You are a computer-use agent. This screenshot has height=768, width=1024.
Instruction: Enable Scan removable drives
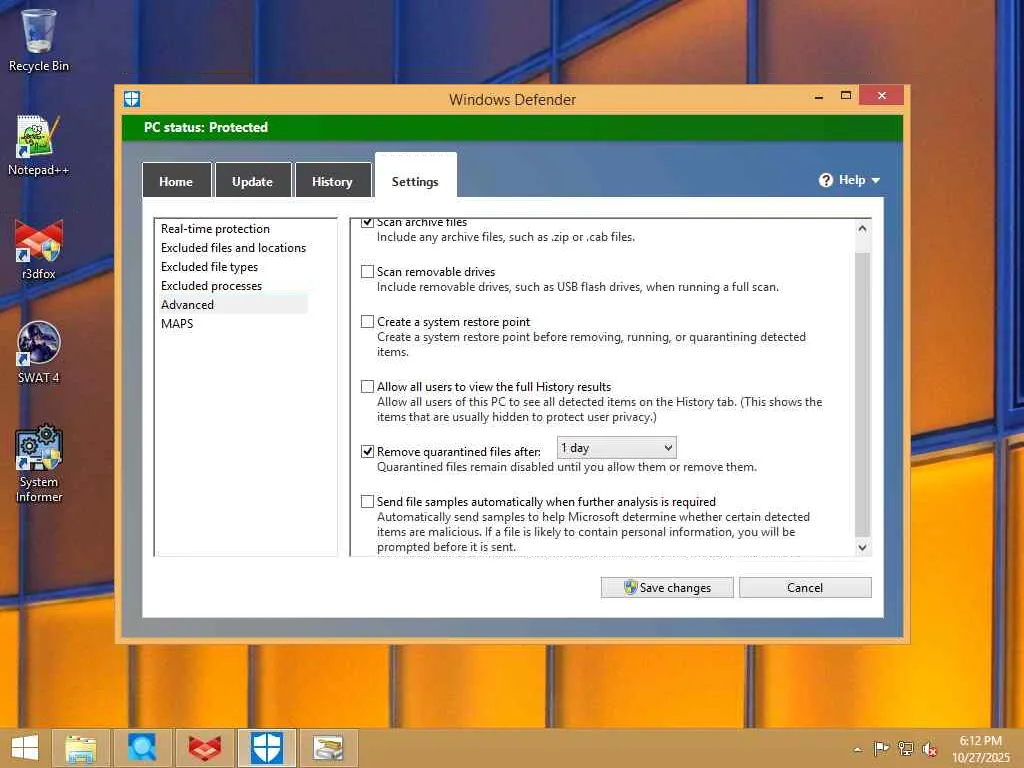pos(368,272)
